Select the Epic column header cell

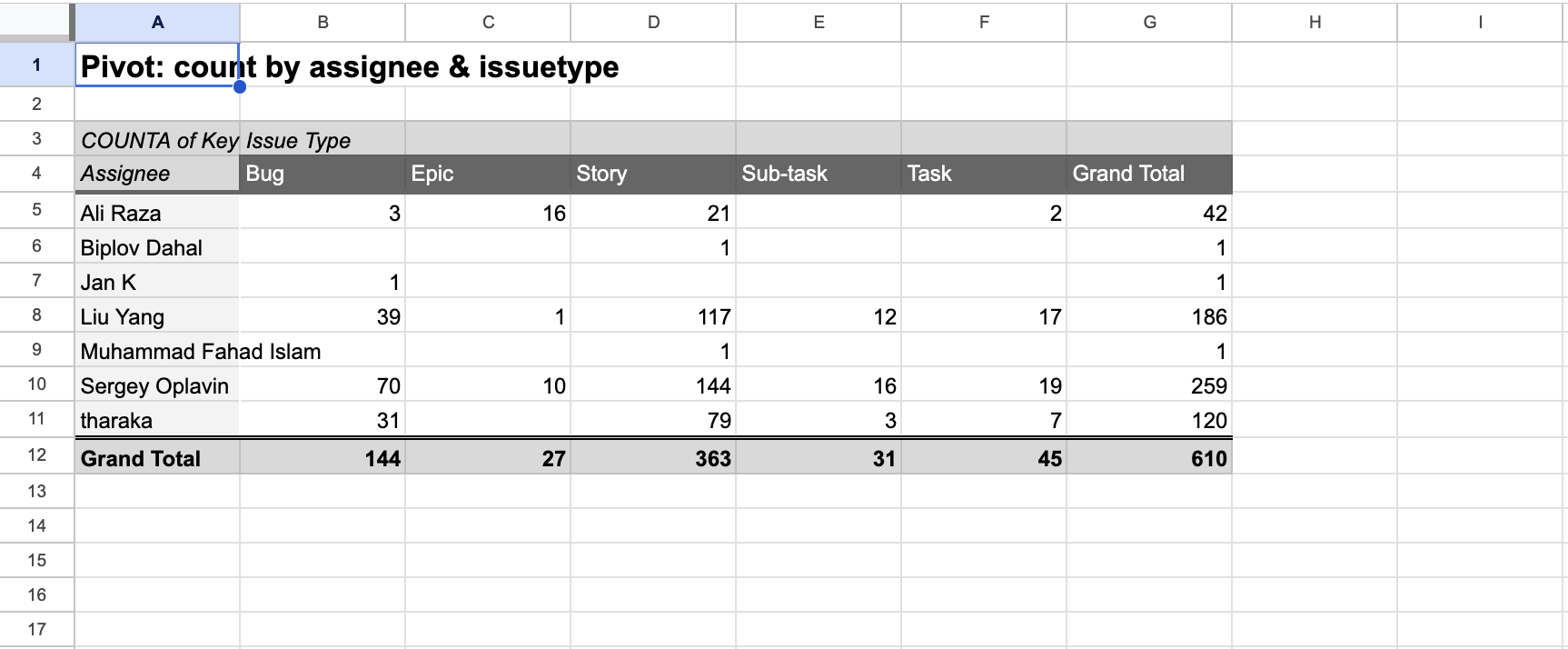pyautogui.click(x=487, y=174)
